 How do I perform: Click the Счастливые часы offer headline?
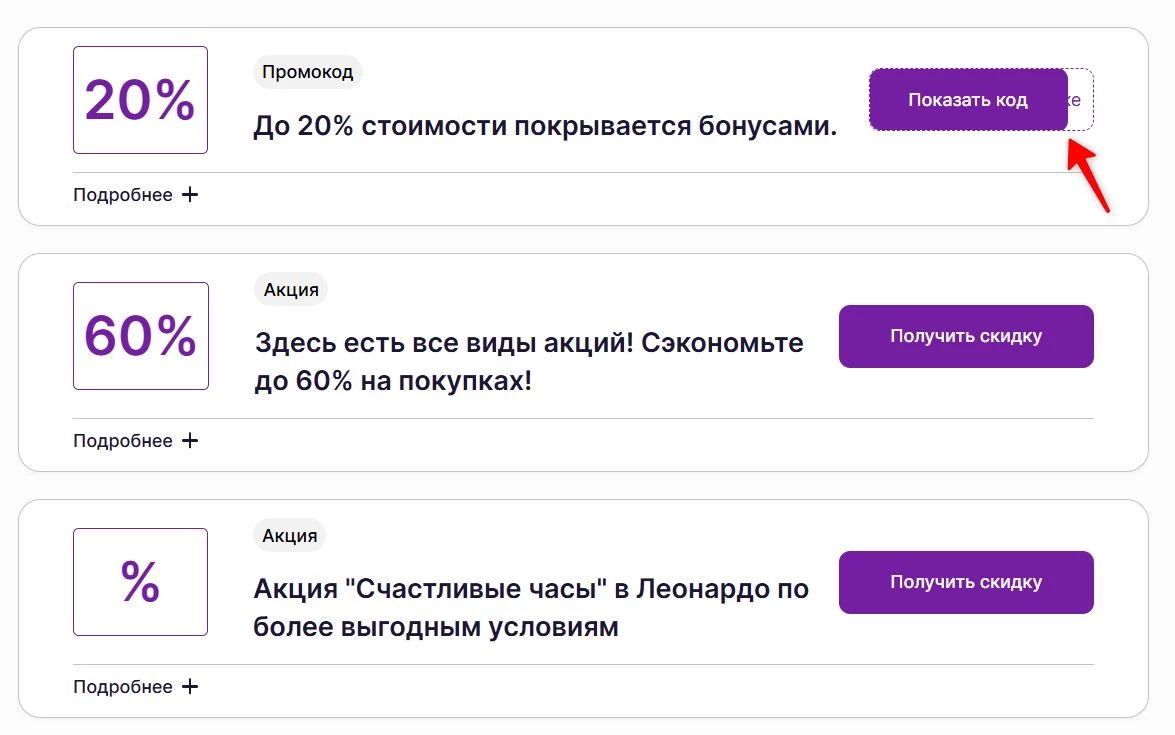point(530,607)
